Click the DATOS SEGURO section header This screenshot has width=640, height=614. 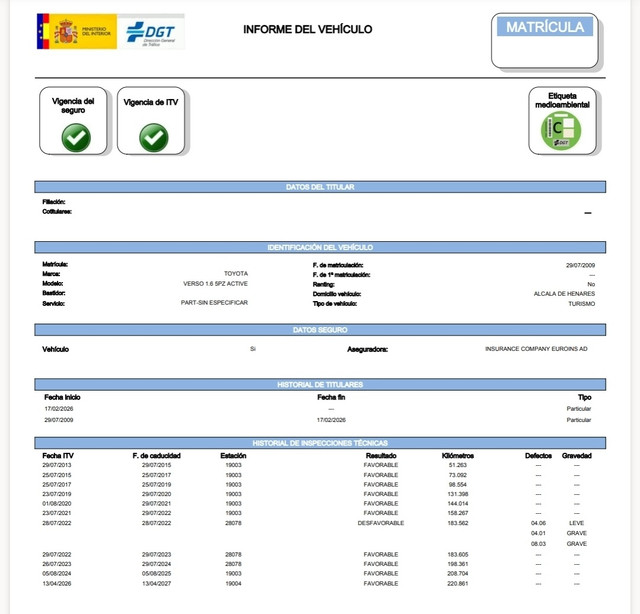point(320,330)
